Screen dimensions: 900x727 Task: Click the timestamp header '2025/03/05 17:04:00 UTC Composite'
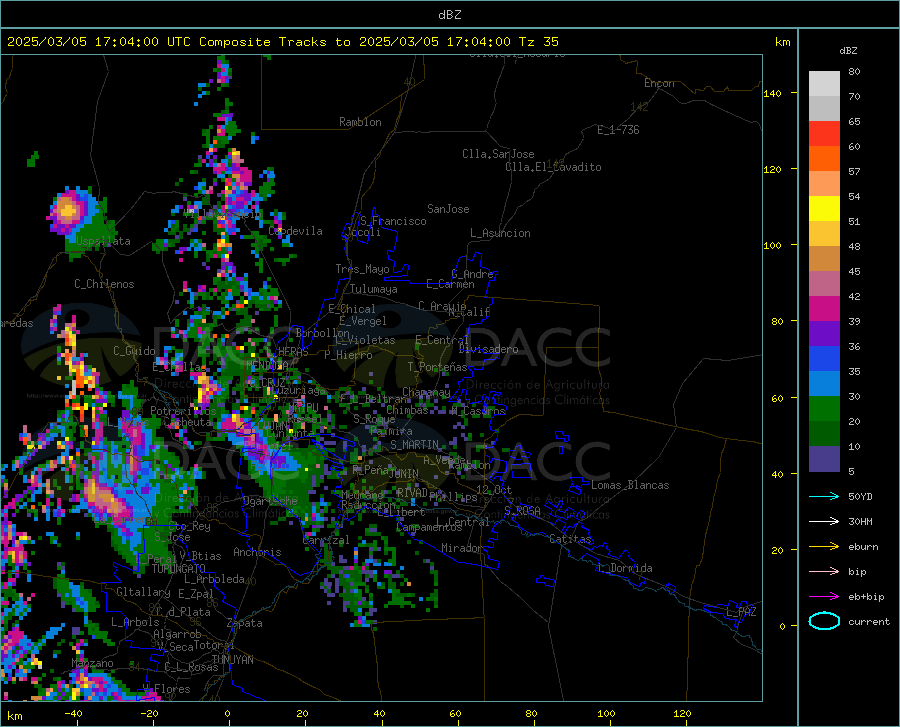pos(138,41)
